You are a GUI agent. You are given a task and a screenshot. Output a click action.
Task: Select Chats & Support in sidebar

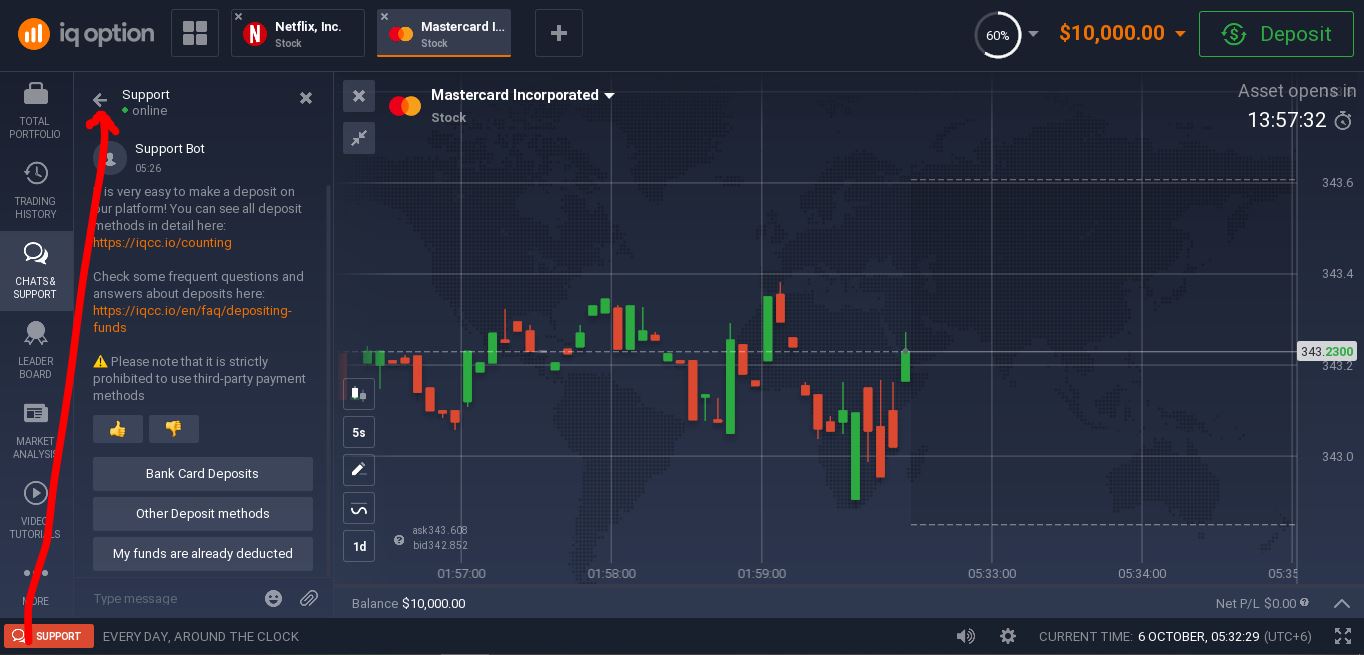click(35, 271)
